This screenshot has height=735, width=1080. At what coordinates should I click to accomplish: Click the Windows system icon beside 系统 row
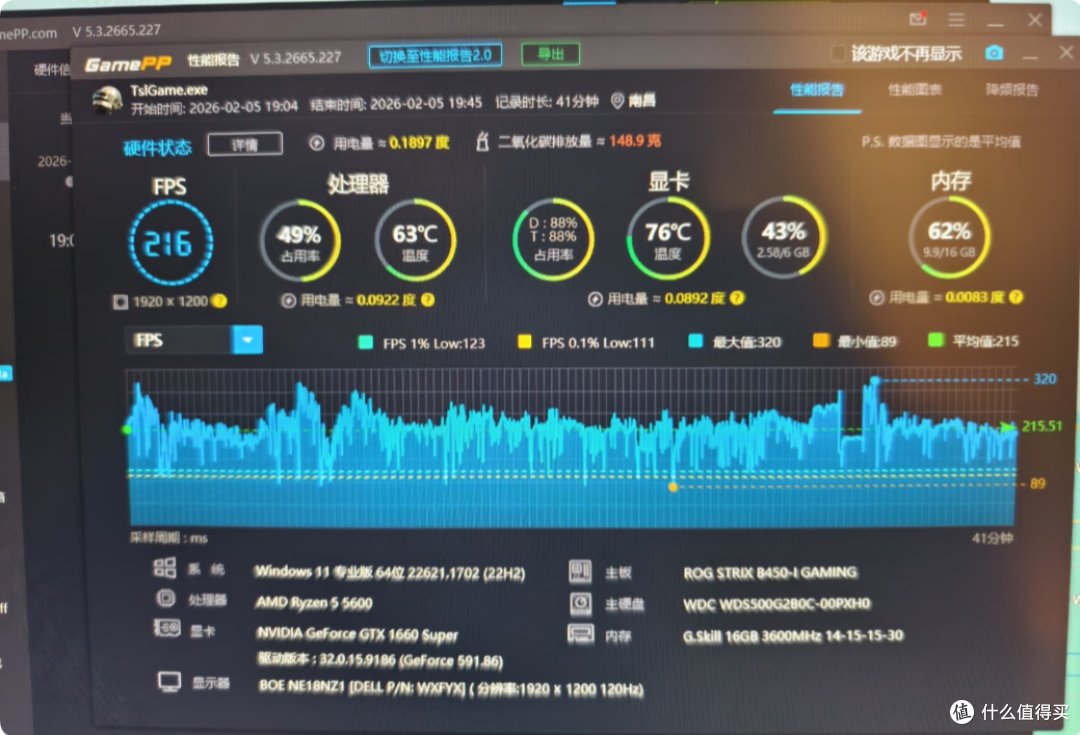165,568
